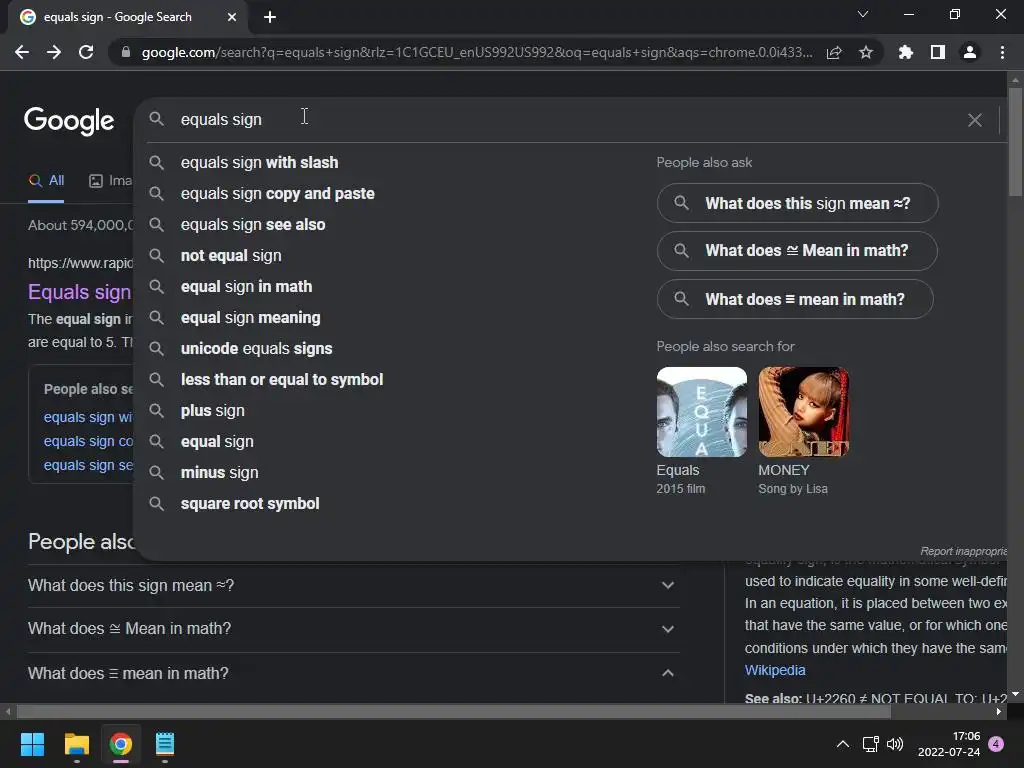Open 'What does ≅ Mean in math?' pill
Viewport: 1024px width, 768px height.
[797, 251]
